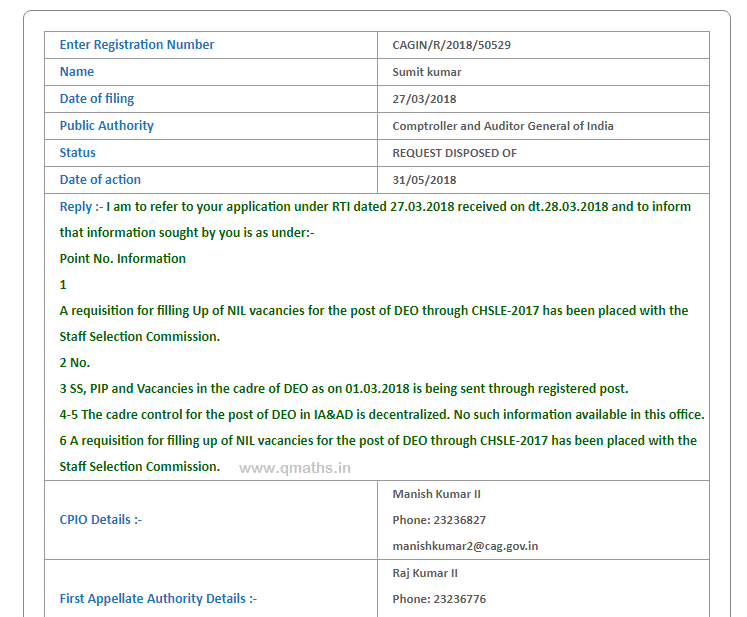Select the name 'Sumit kumar'
The image size is (747, 617).
coord(427,72)
